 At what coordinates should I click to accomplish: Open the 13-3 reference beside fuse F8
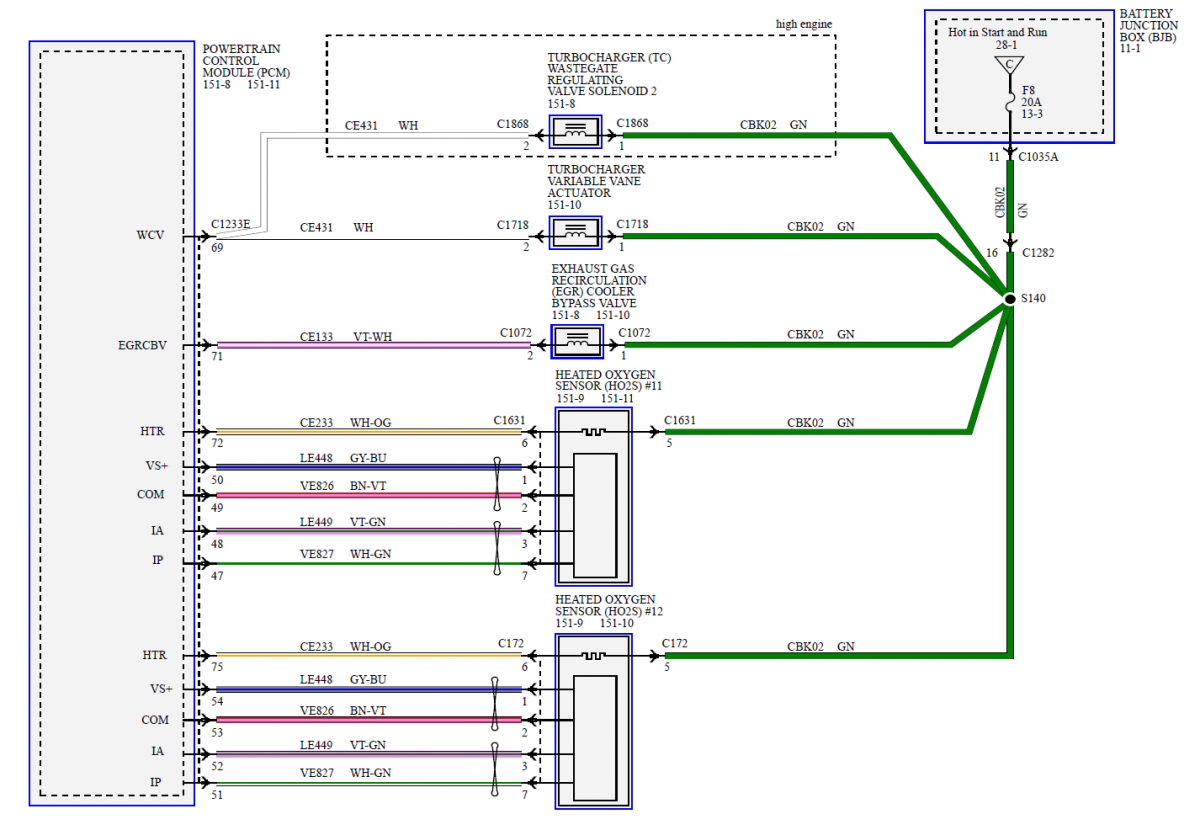1033,115
